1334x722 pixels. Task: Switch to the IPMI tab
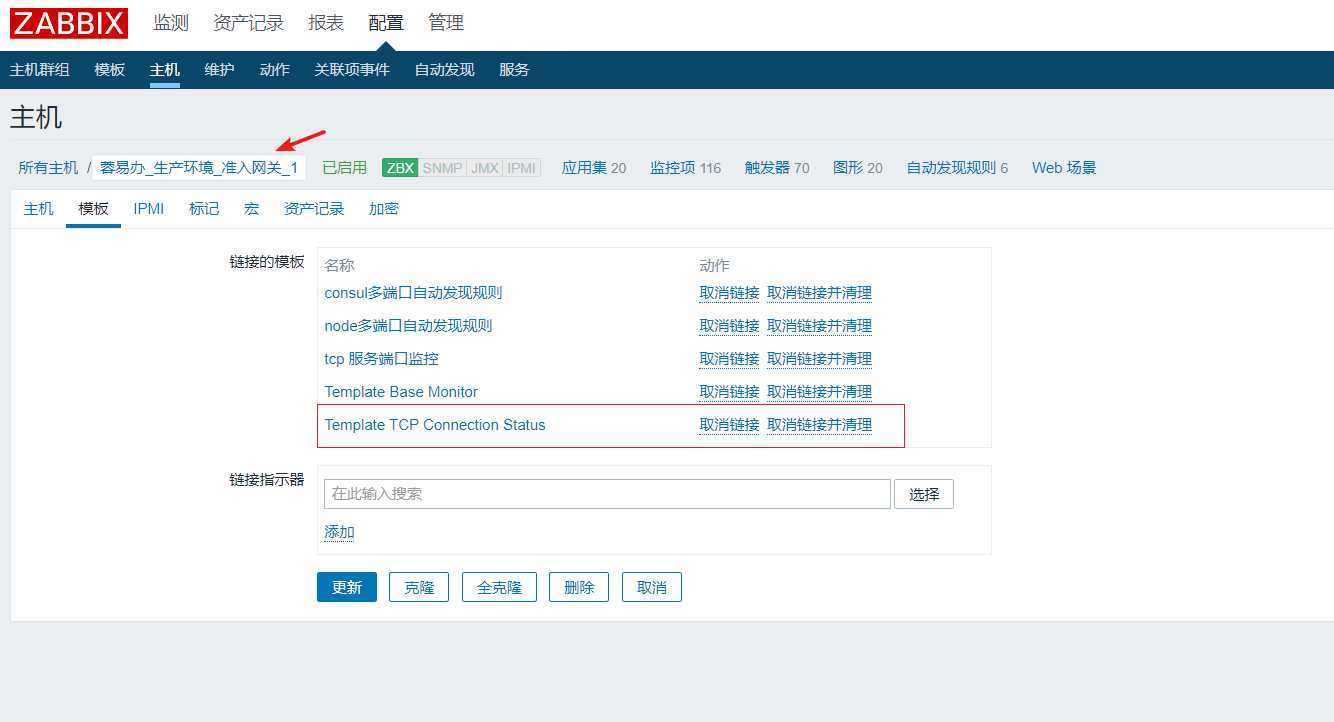tap(148, 208)
